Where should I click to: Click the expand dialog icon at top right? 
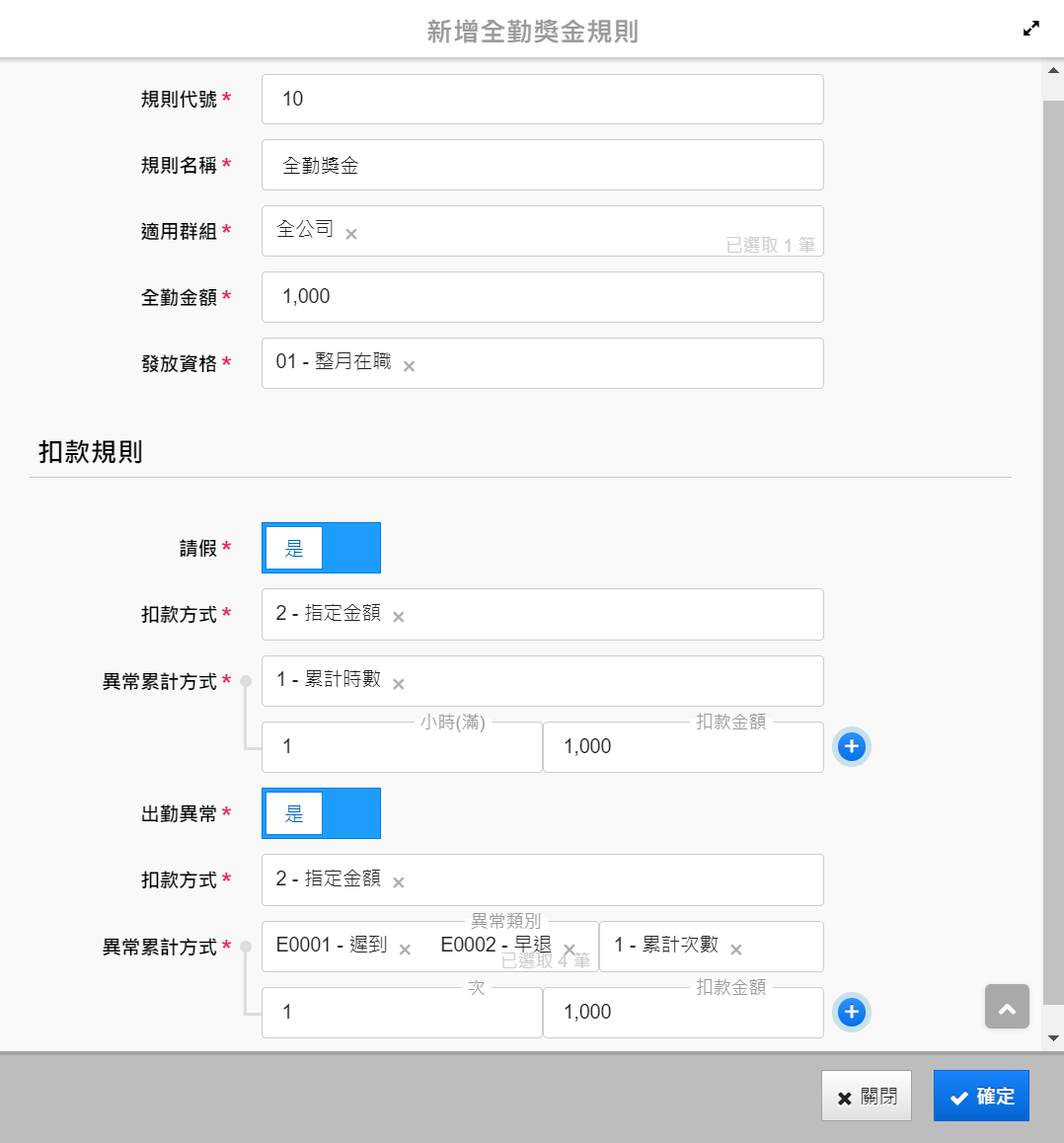tap(1031, 29)
